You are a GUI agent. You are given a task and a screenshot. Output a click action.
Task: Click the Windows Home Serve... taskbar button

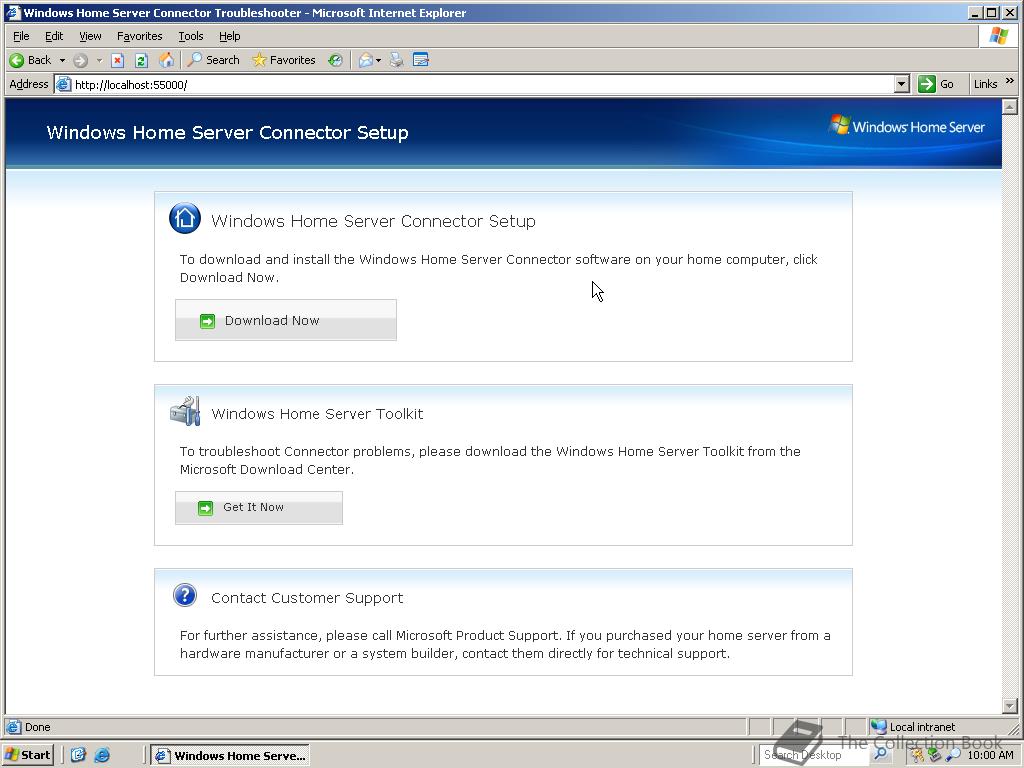click(230, 756)
